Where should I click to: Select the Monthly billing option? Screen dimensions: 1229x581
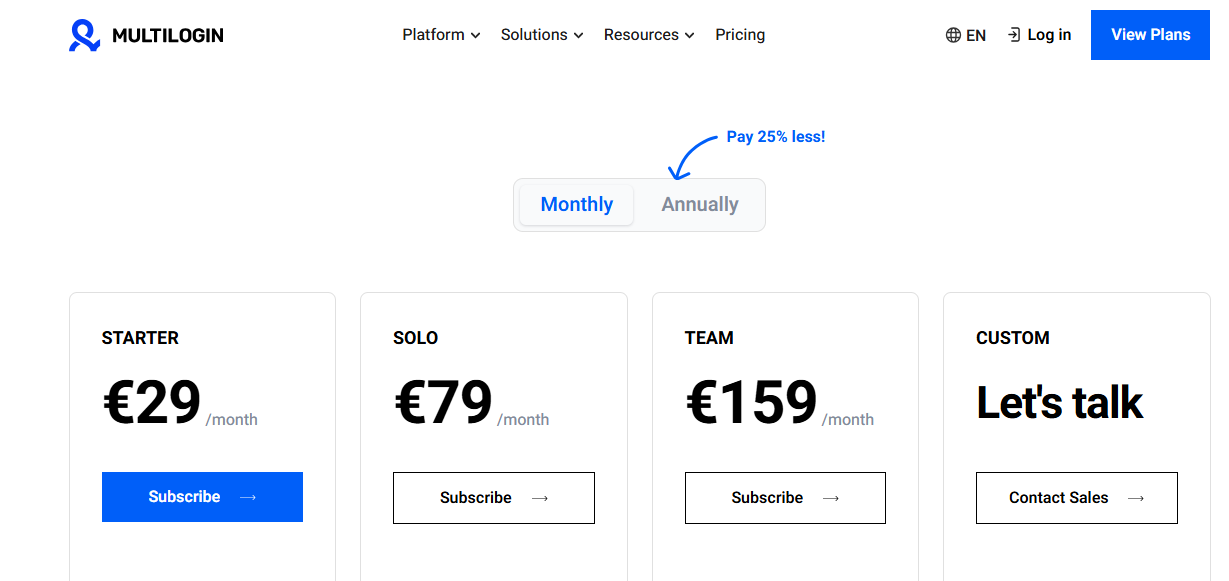(576, 204)
